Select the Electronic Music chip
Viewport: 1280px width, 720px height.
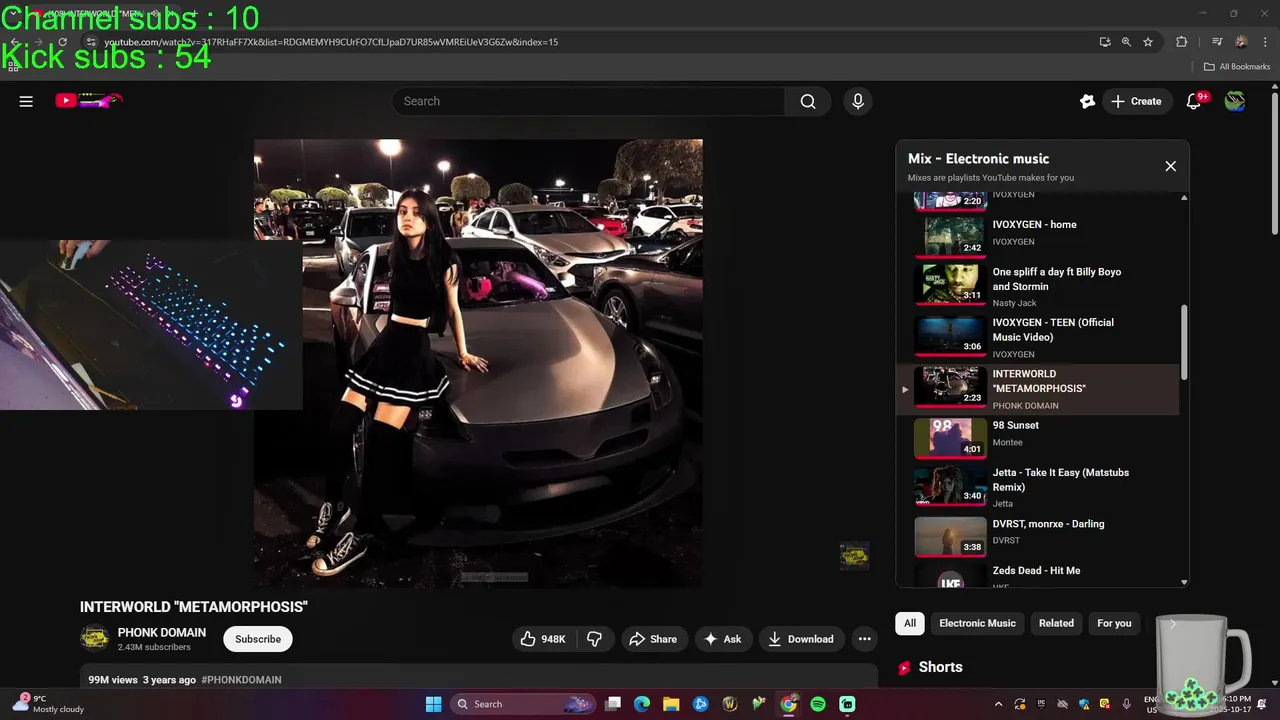pos(977,623)
